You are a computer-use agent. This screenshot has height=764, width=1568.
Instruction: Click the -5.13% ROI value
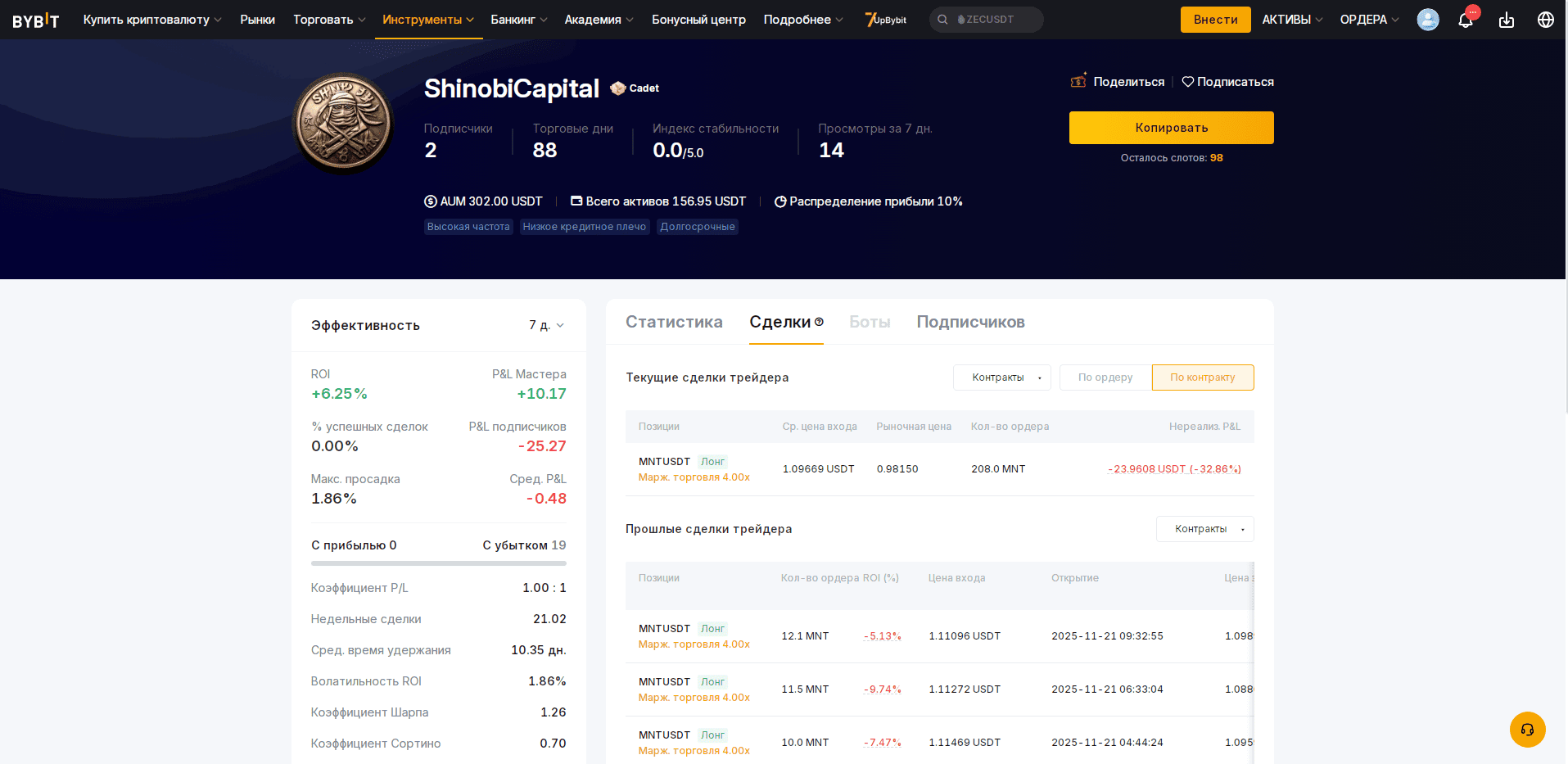(883, 636)
